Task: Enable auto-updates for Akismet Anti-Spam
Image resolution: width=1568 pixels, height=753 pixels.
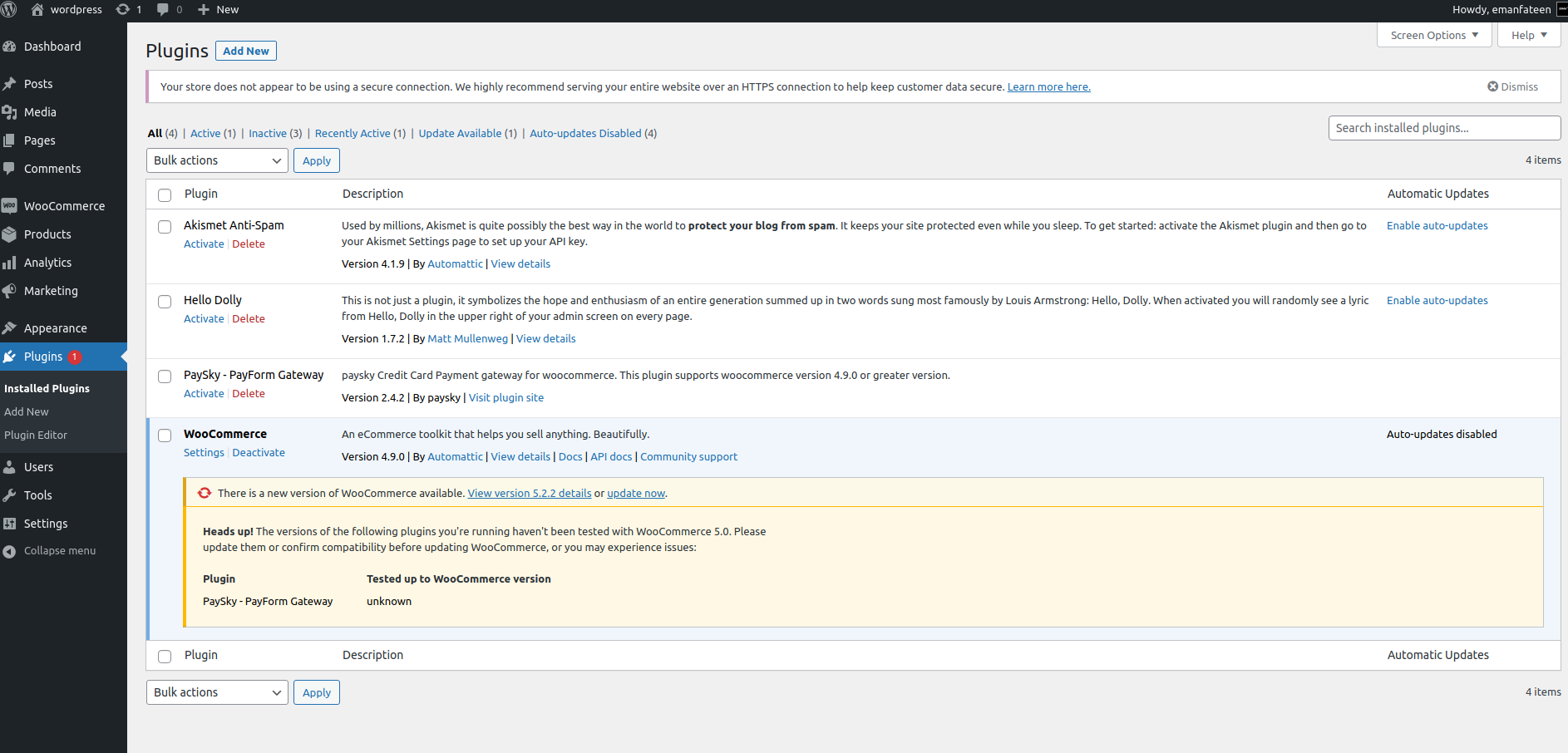Action: click(1437, 225)
